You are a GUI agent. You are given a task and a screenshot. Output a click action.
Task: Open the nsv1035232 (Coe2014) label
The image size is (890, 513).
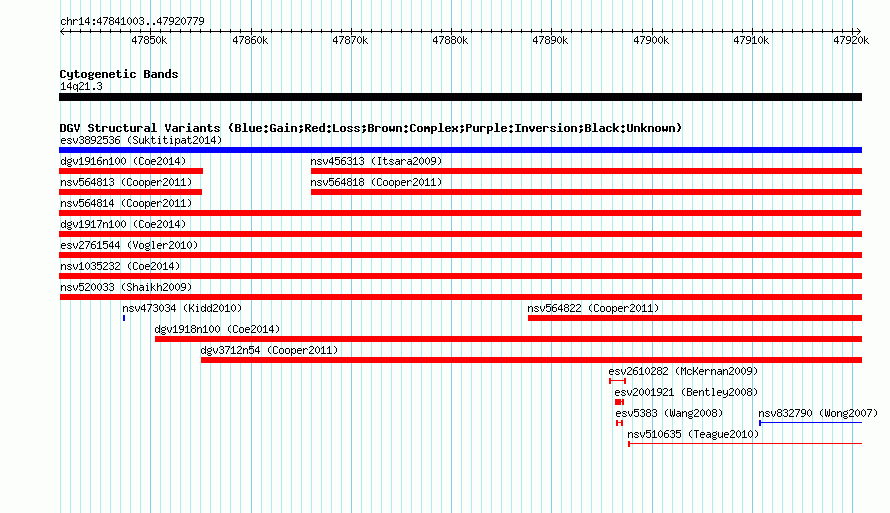tap(120, 266)
